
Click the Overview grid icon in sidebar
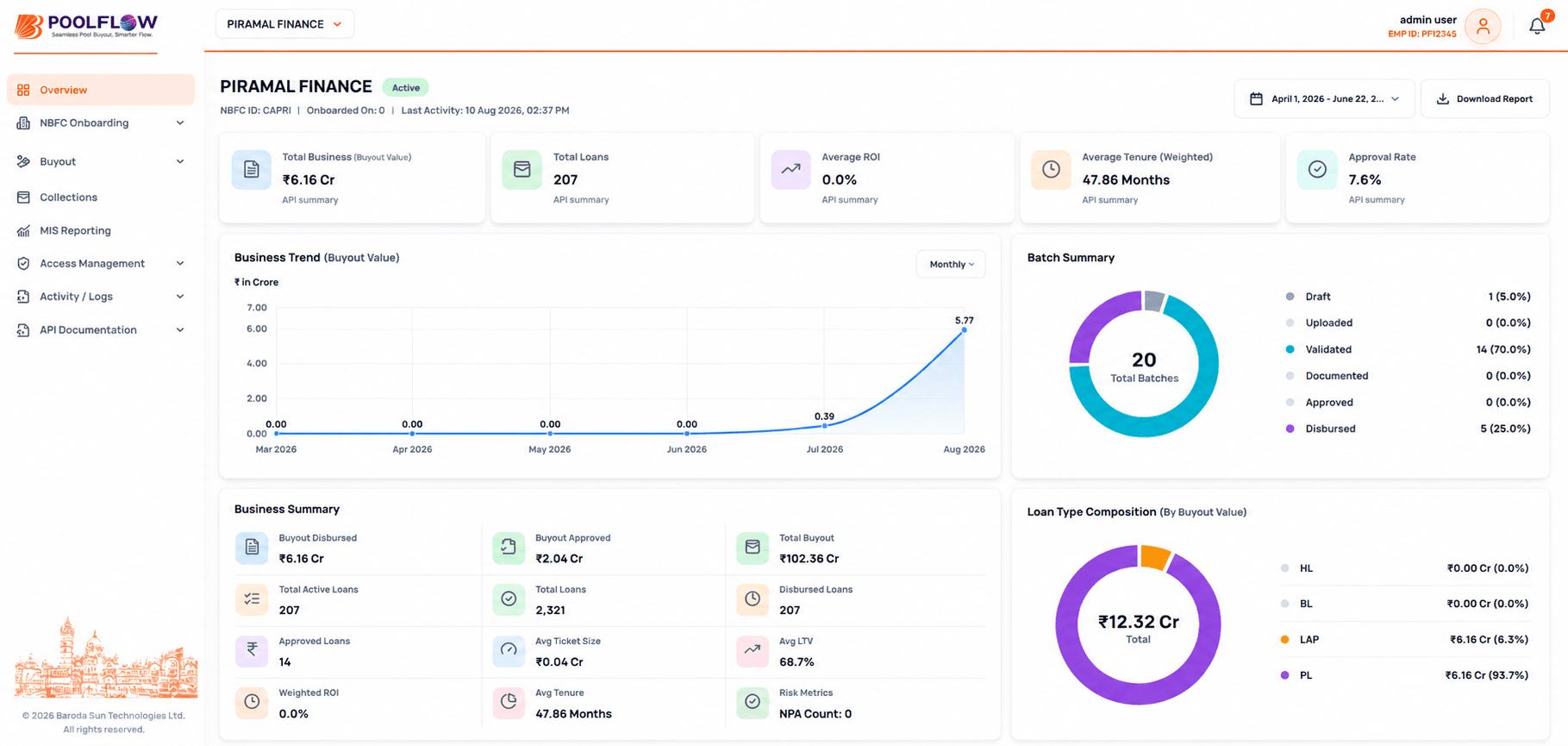(x=23, y=90)
